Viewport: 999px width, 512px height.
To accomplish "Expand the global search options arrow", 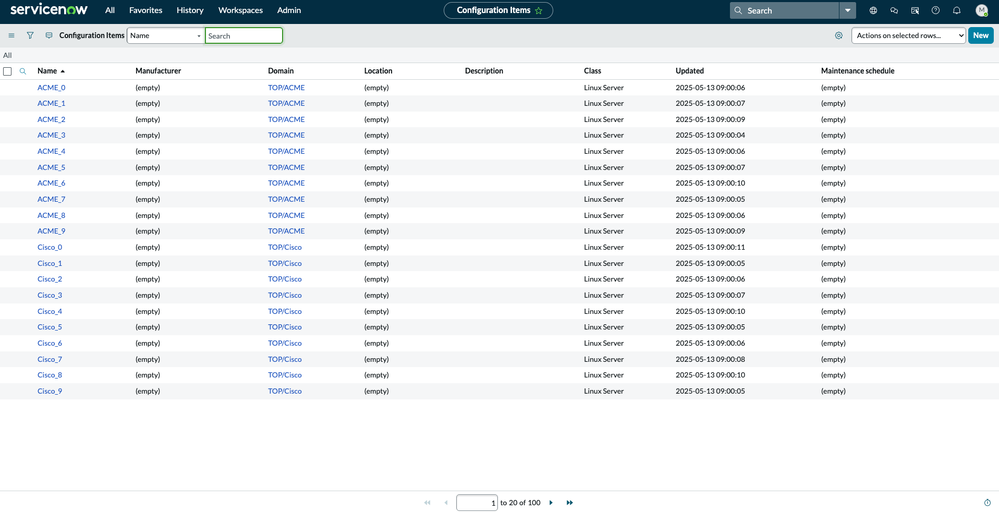I will coord(847,11).
